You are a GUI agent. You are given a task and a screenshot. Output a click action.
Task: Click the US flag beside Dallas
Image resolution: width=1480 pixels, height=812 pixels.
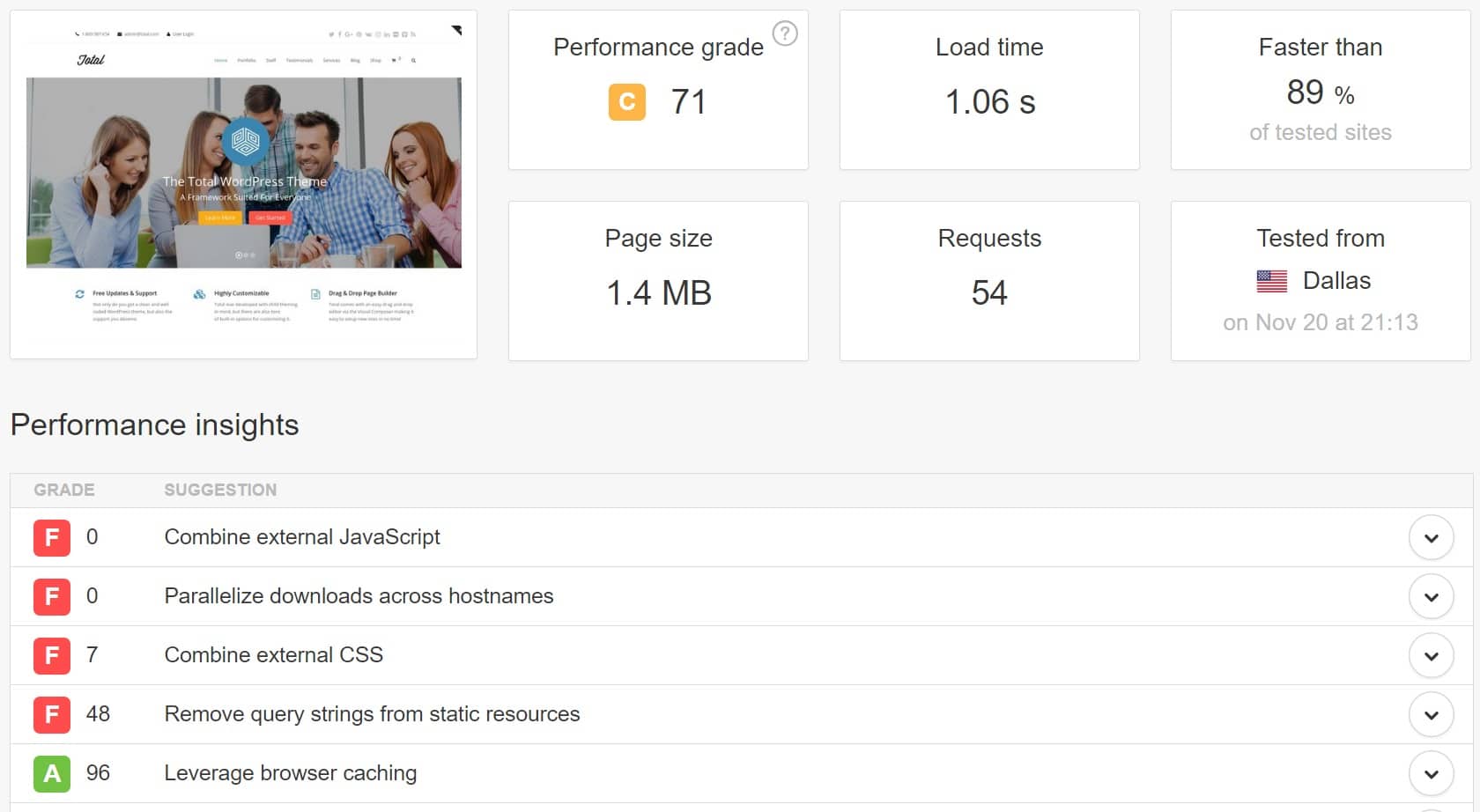[1271, 280]
